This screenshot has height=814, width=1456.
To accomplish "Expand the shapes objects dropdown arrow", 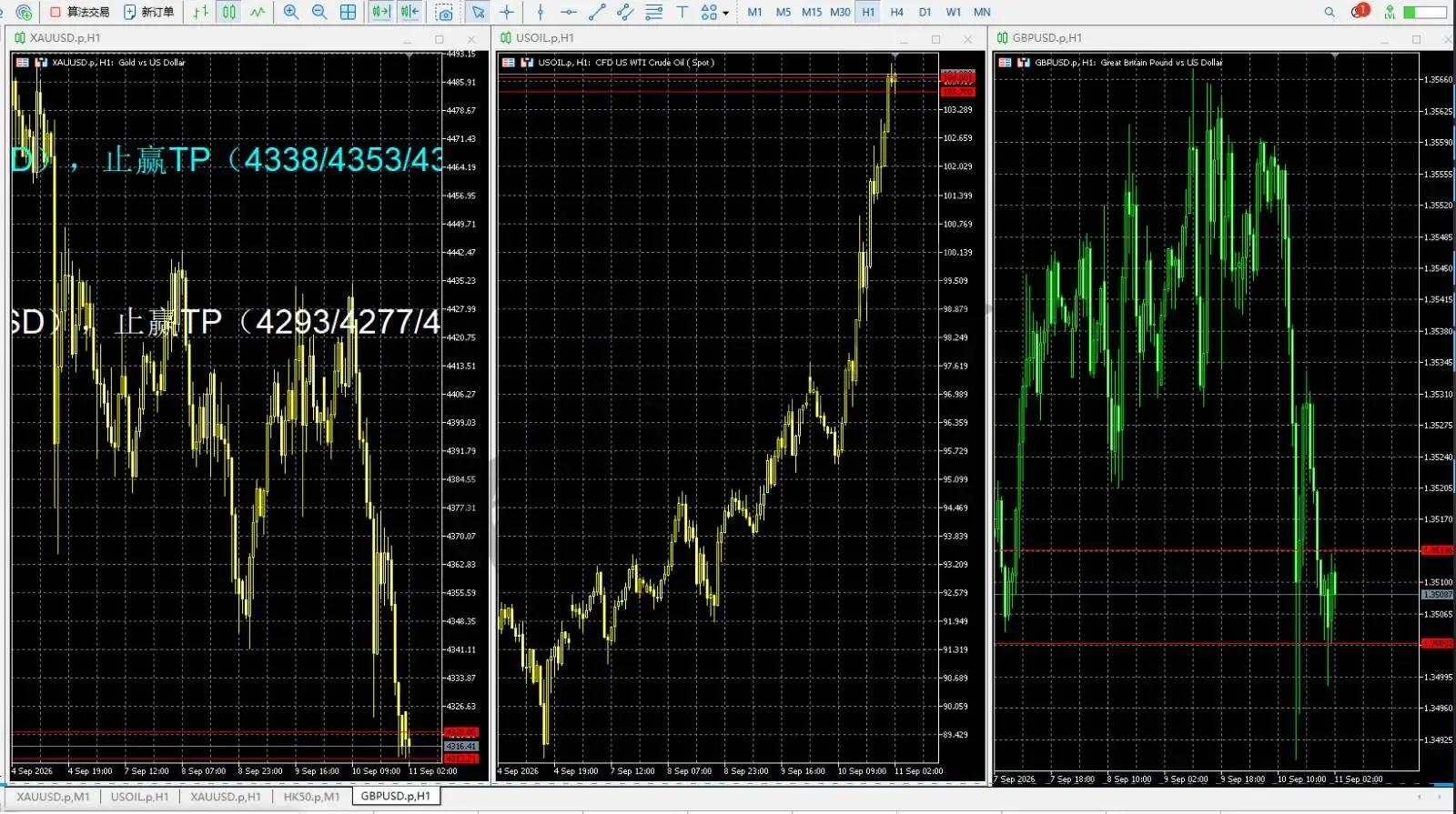I will coord(725,13).
